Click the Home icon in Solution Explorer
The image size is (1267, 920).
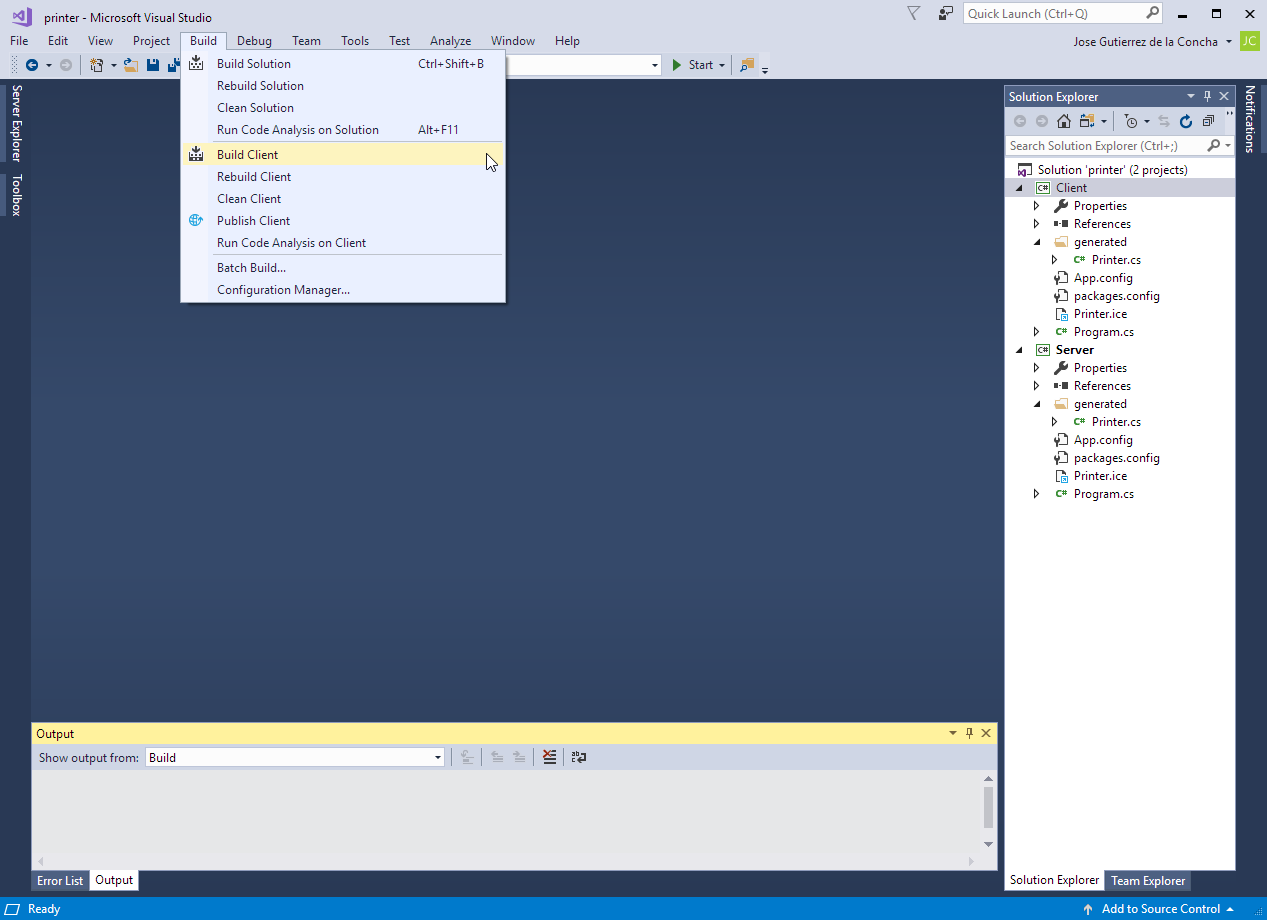click(1063, 121)
